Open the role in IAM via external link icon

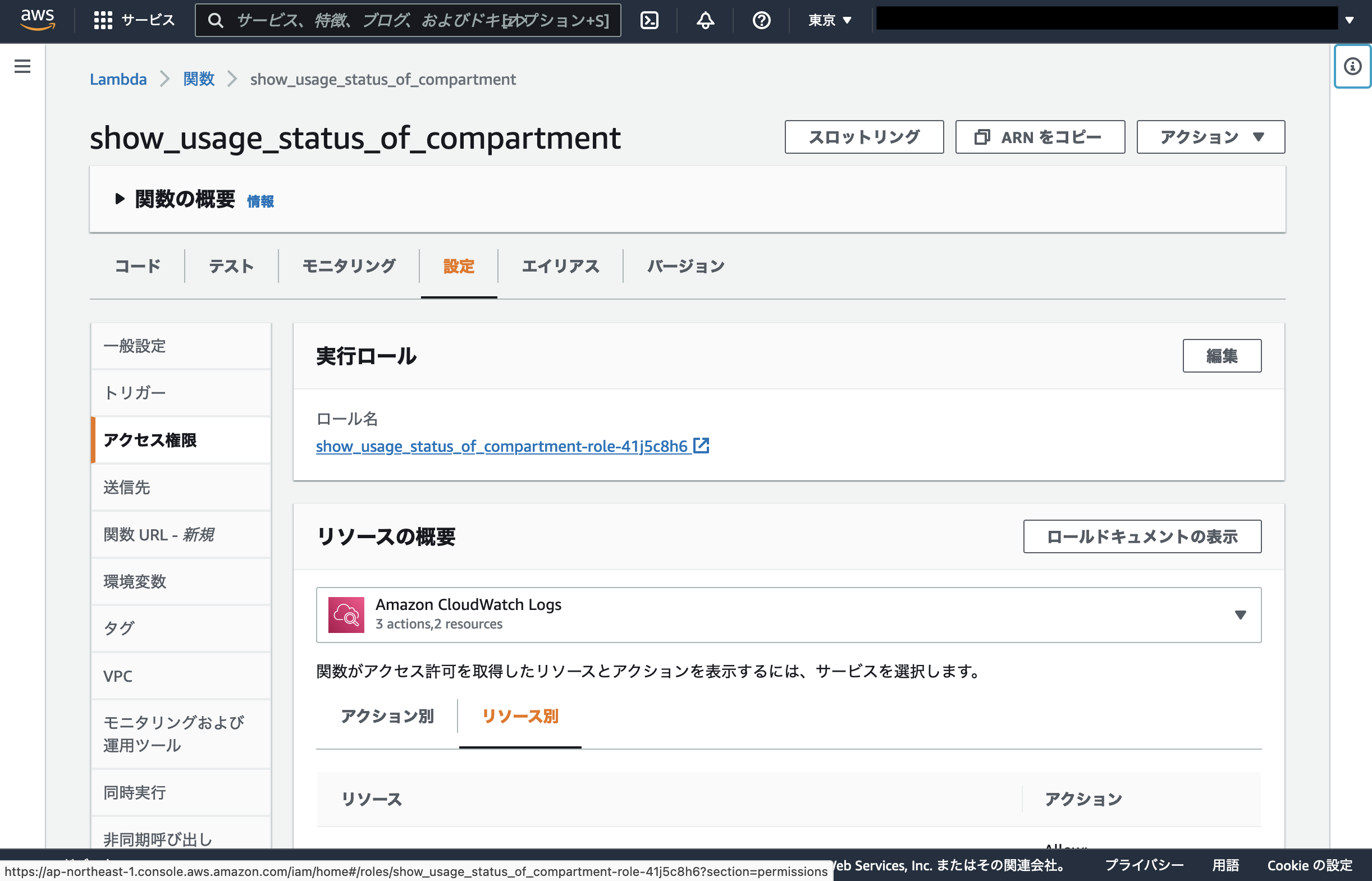click(x=702, y=446)
